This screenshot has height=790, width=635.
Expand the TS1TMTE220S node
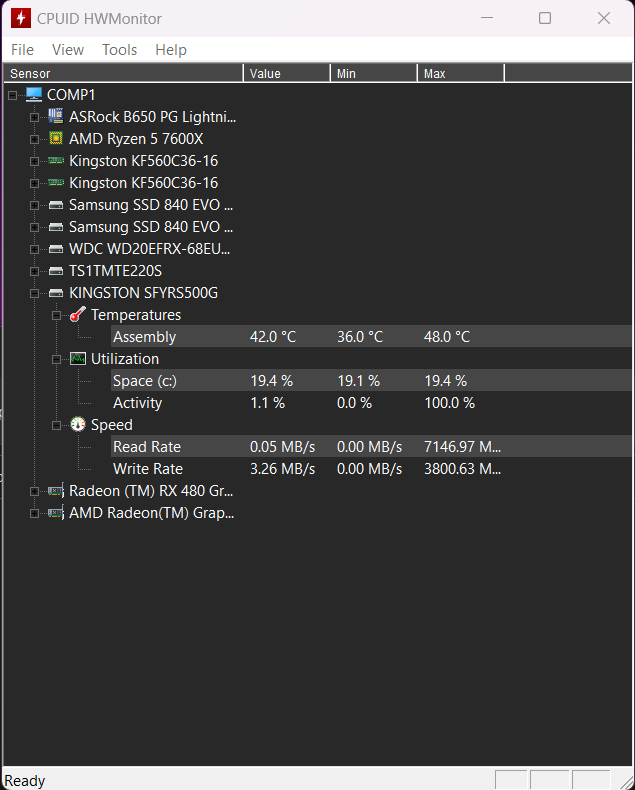[34, 271]
